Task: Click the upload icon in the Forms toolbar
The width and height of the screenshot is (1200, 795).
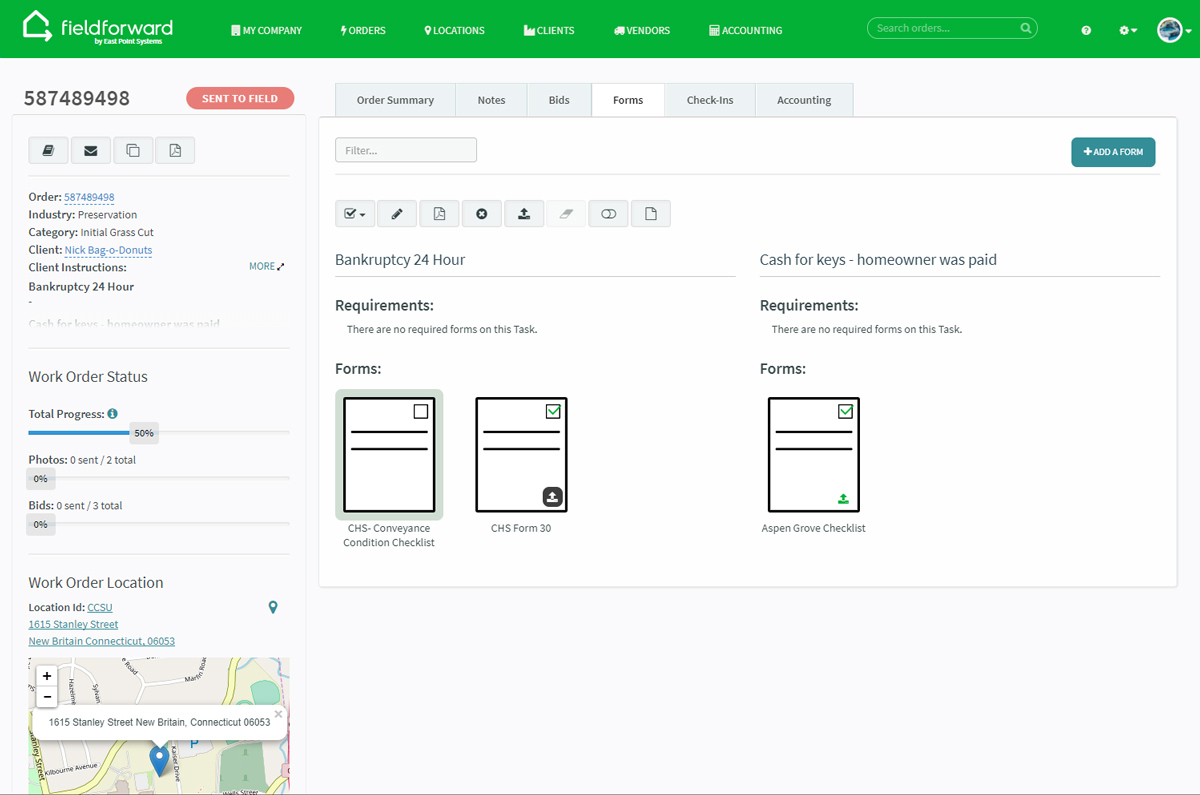Action: point(524,213)
